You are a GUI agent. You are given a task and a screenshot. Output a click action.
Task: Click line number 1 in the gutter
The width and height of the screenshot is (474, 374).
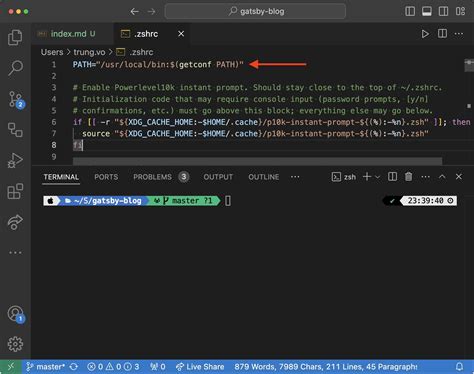point(54,64)
